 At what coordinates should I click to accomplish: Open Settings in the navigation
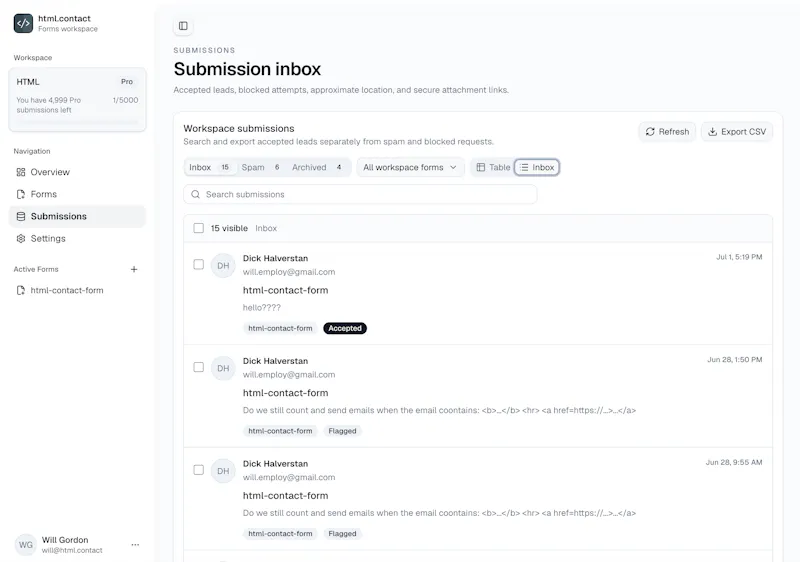tap(77, 239)
